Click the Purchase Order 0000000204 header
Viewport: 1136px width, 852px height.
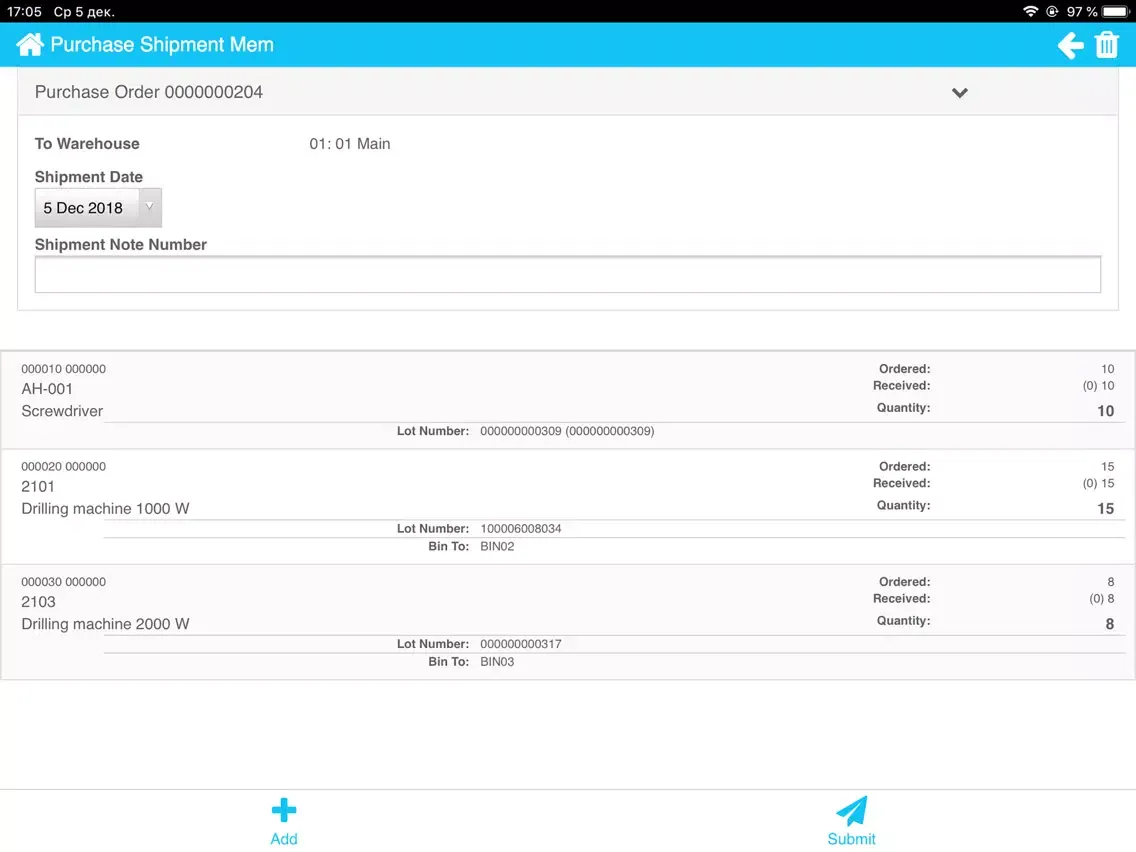coord(149,92)
